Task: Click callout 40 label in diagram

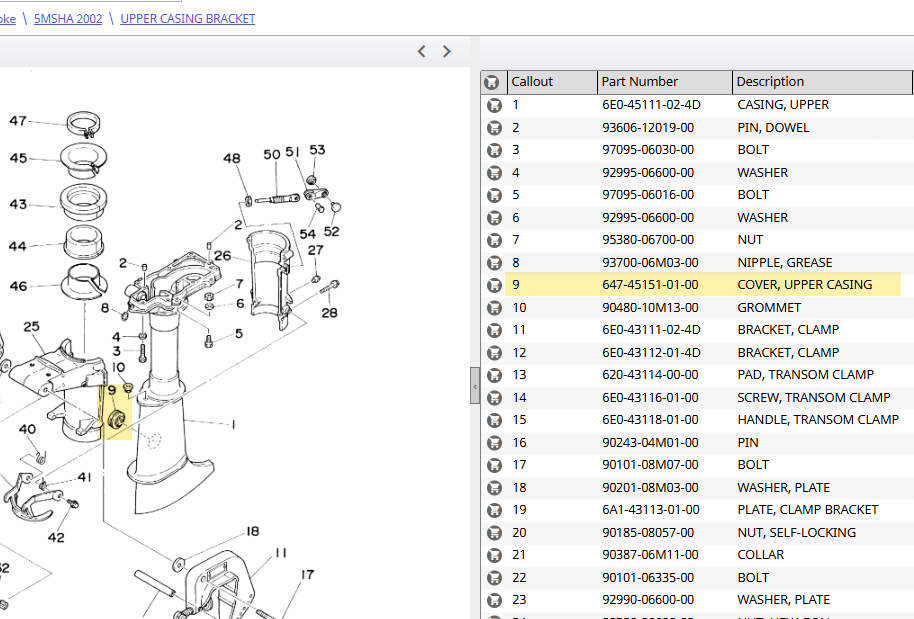Action: (x=27, y=430)
